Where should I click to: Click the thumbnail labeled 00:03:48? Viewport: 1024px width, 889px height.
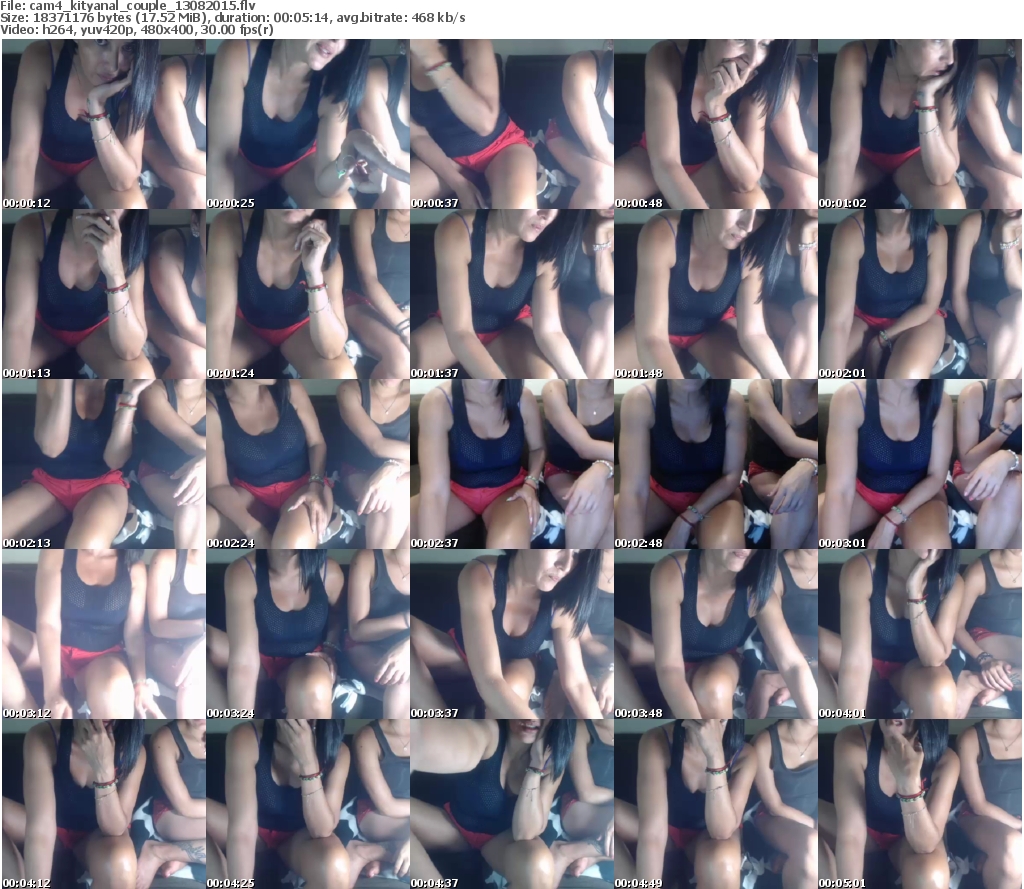(x=716, y=634)
